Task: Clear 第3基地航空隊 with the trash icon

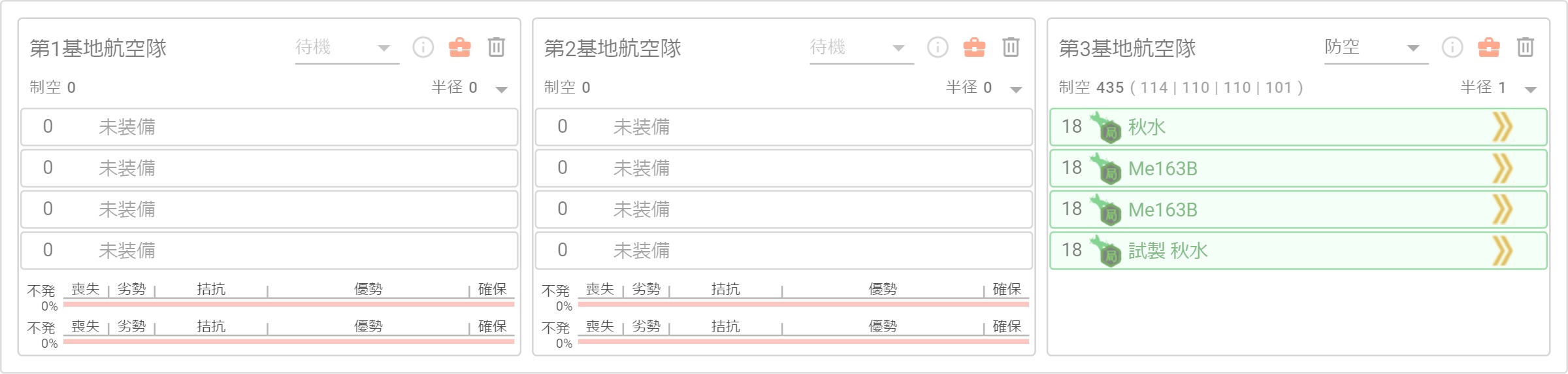Action: pos(1526,47)
